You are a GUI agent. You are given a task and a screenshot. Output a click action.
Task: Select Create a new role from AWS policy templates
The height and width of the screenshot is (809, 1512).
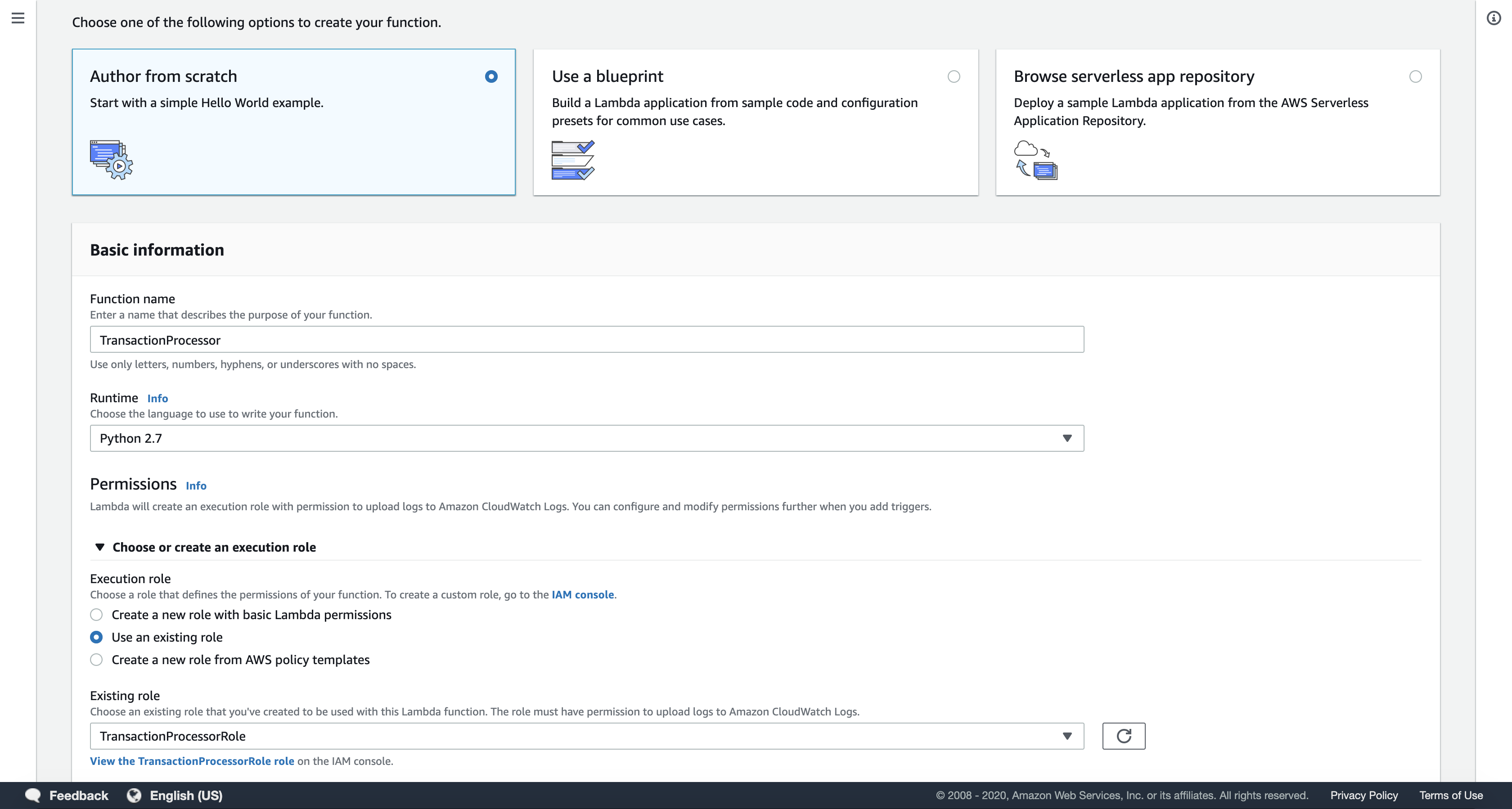click(x=96, y=660)
